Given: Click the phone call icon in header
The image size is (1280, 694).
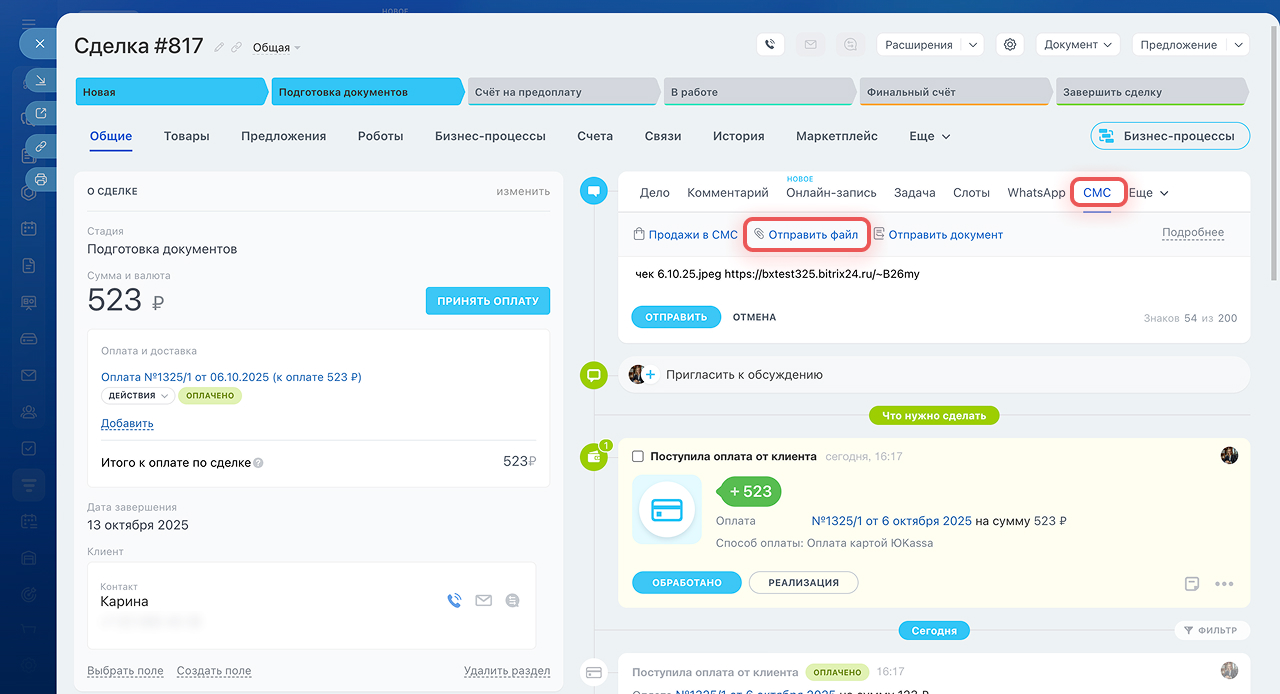Looking at the screenshot, I should click(x=769, y=45).
